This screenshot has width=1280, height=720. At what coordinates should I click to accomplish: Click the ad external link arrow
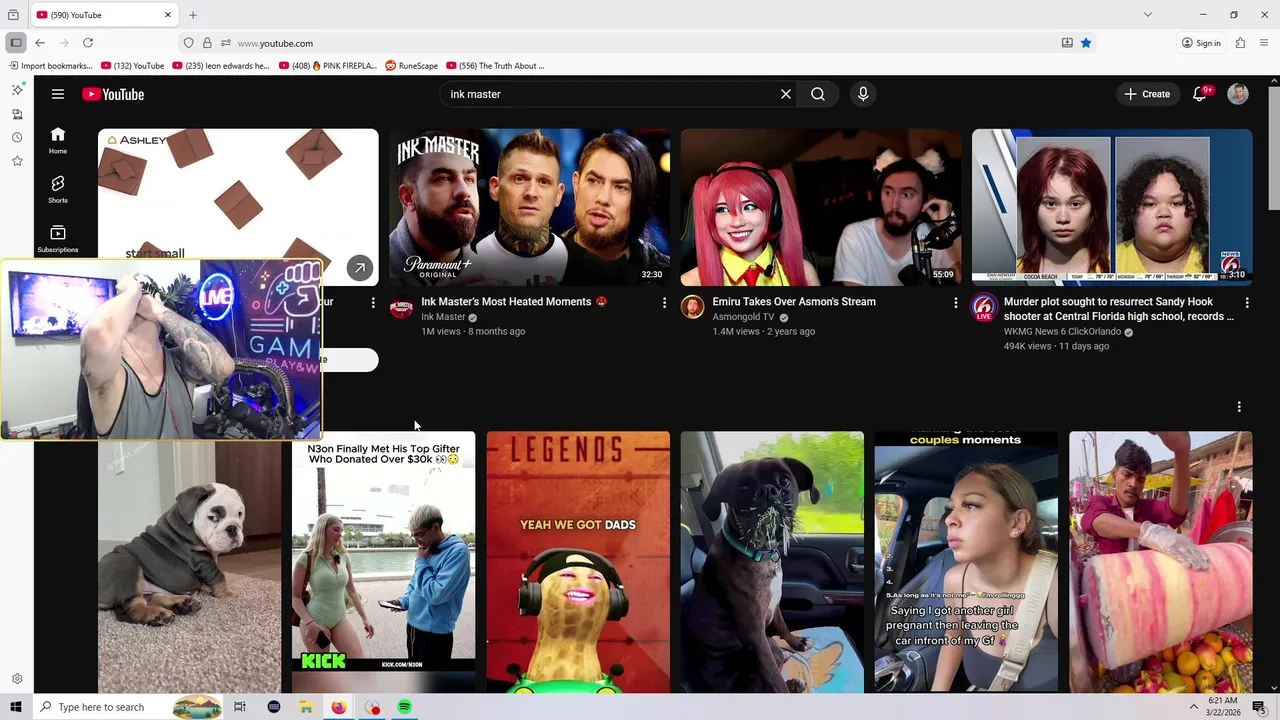pos(360,268)
